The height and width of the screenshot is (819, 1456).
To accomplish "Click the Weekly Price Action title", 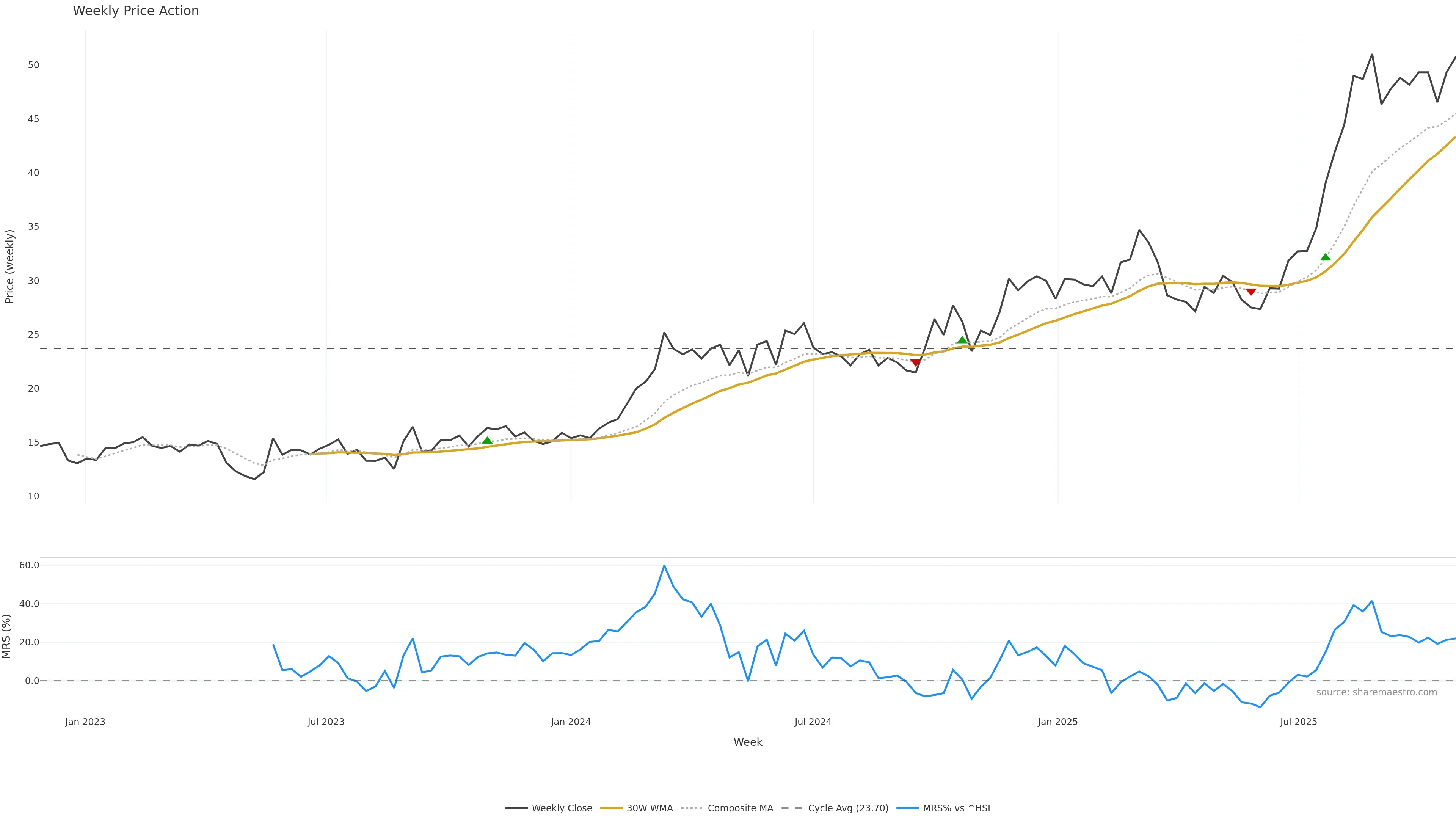I will [136, 11].
